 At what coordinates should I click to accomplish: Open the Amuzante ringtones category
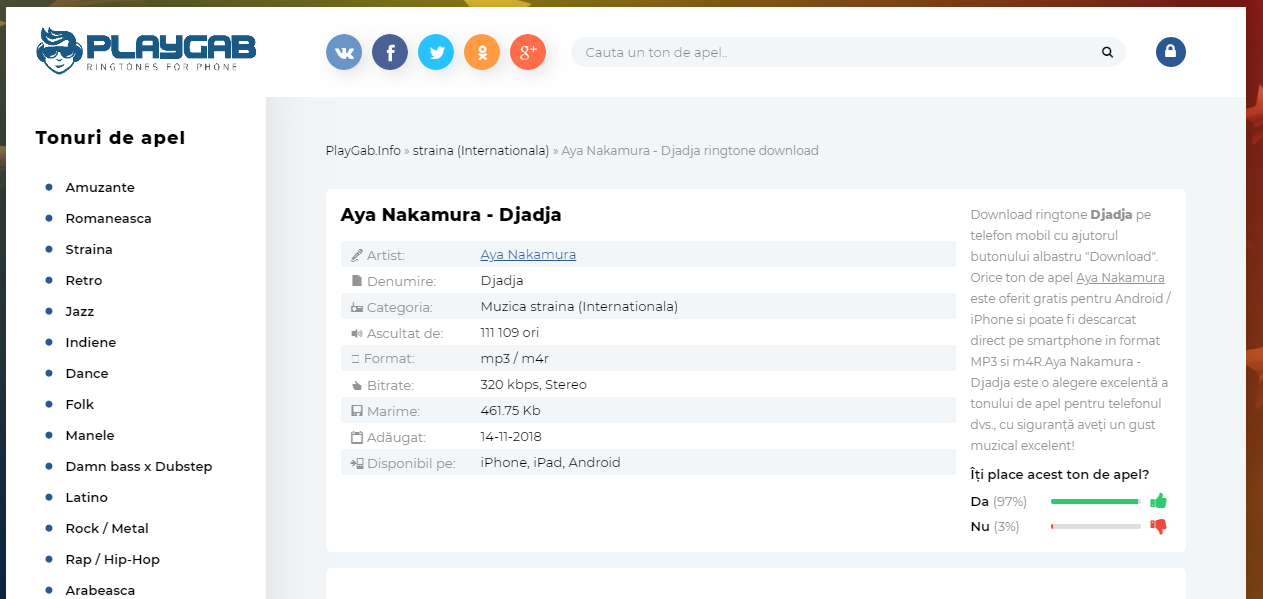100,187
